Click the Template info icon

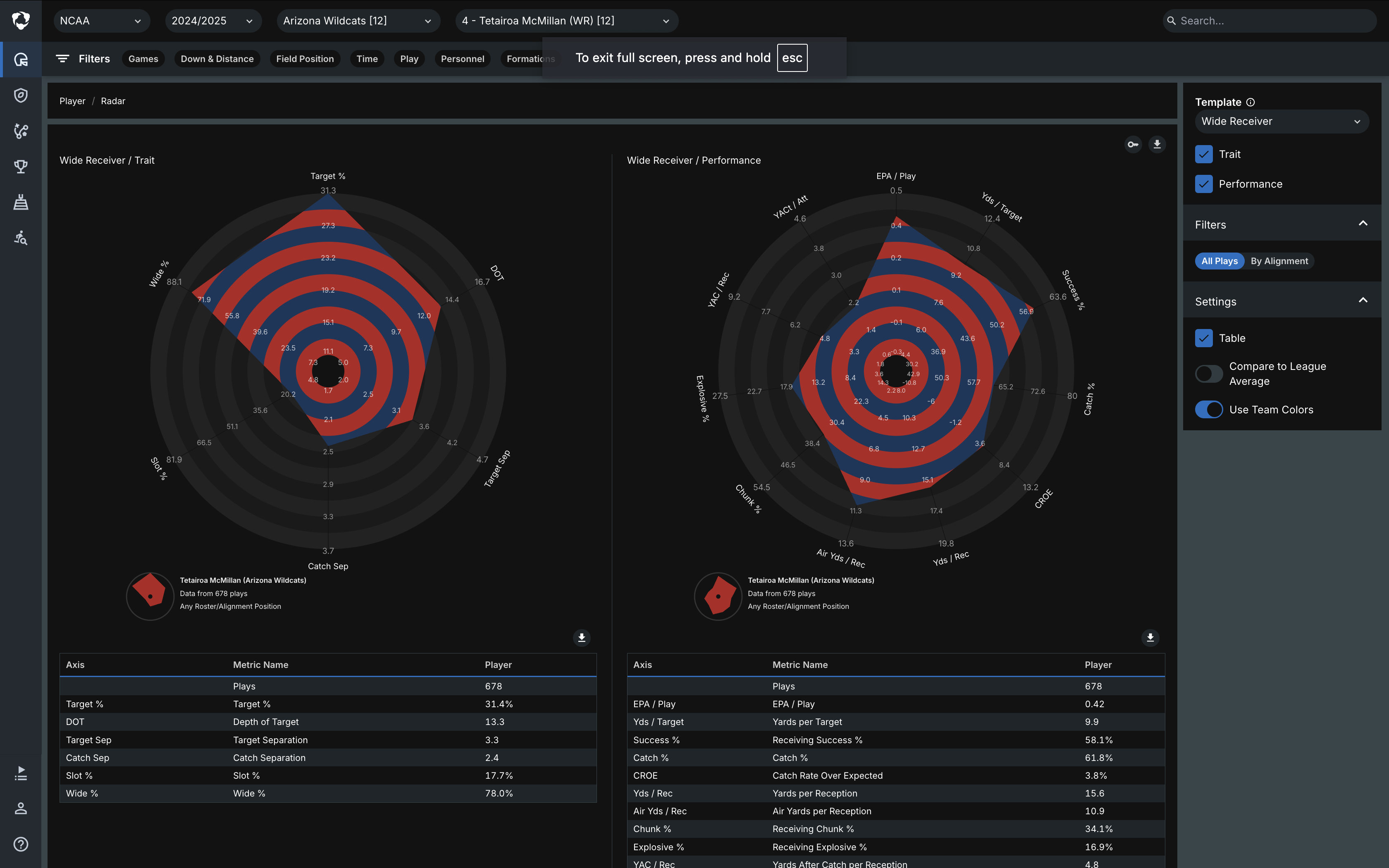pyautogui.click(x=1251, y=102)
